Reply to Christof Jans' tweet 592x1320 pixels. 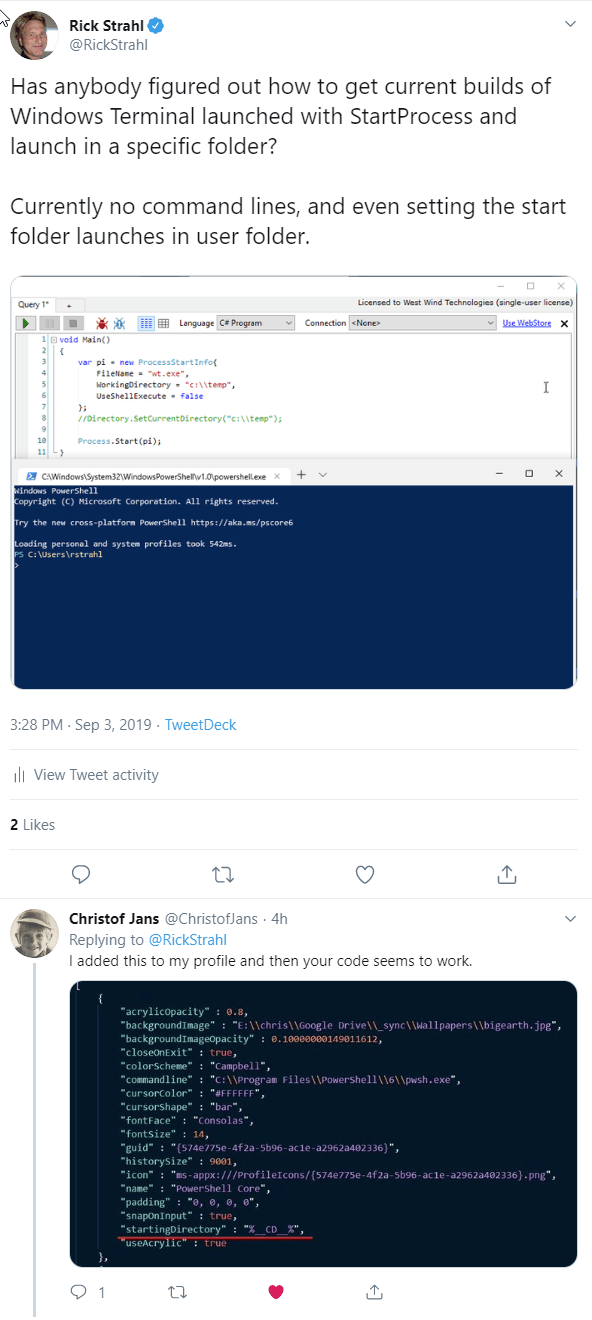(x=79, y=1292)
